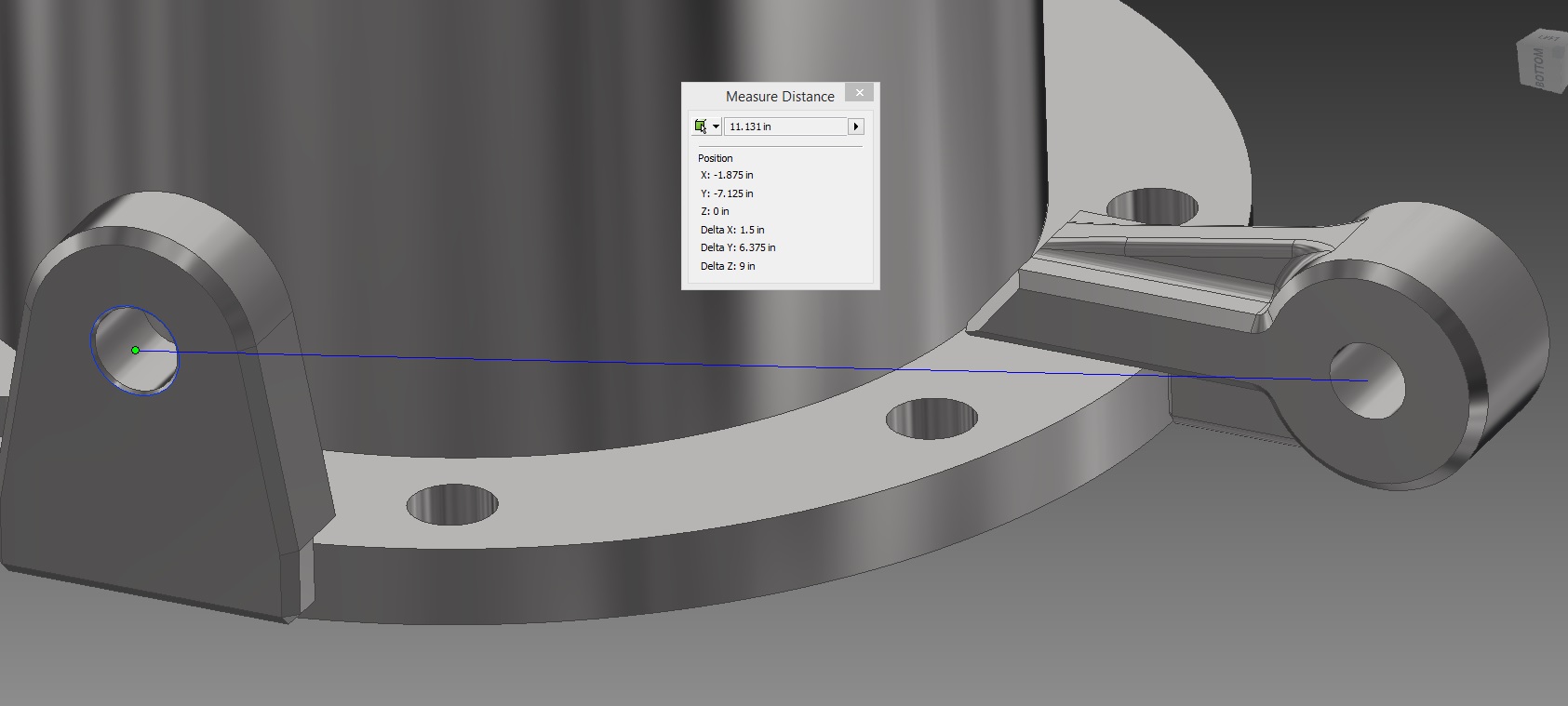Click the 11.131 in measurement value field

[x=785, y=127]
